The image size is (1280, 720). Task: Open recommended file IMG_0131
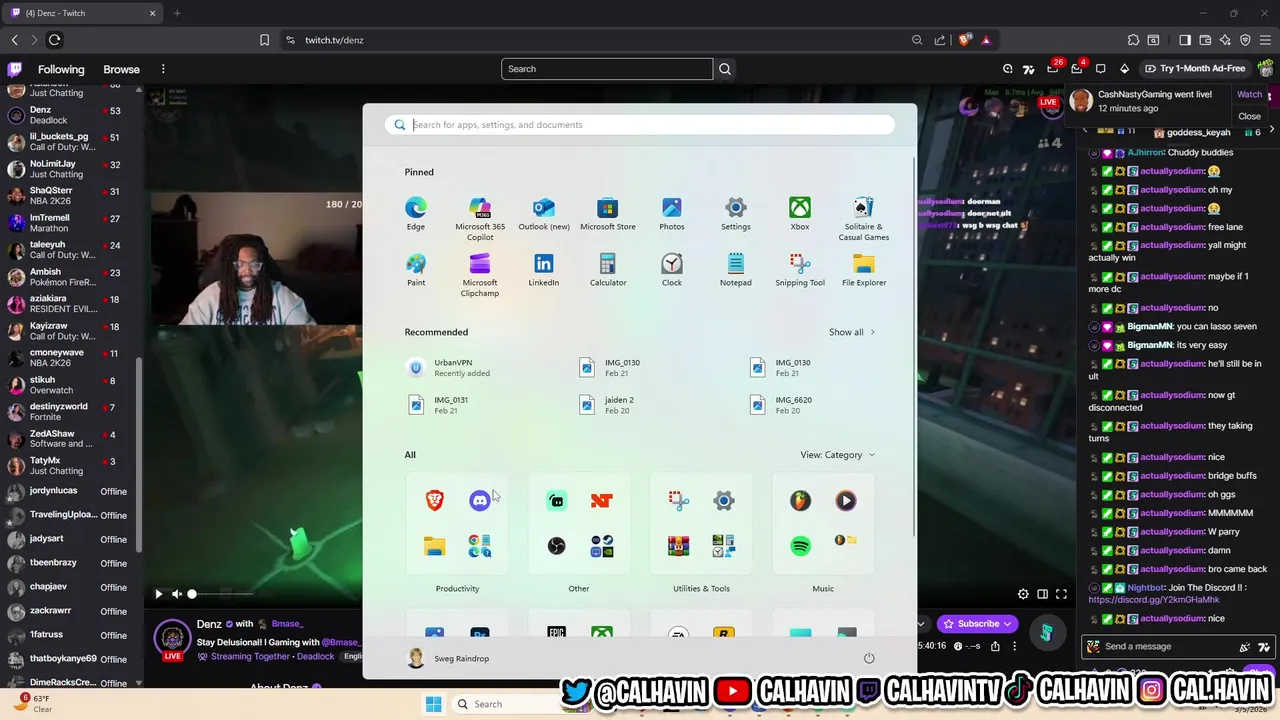tap(438, 405)
